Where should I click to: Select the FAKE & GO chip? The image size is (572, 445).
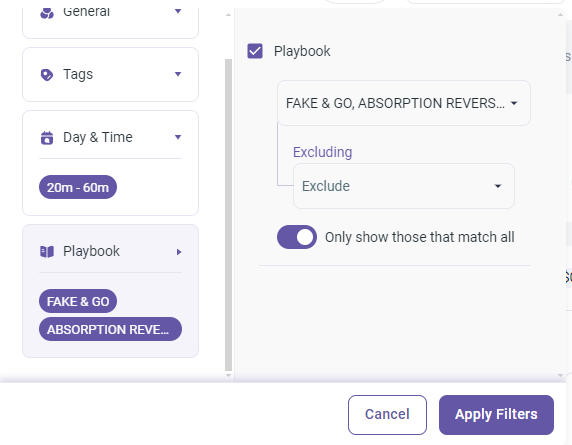click(78, 301)
